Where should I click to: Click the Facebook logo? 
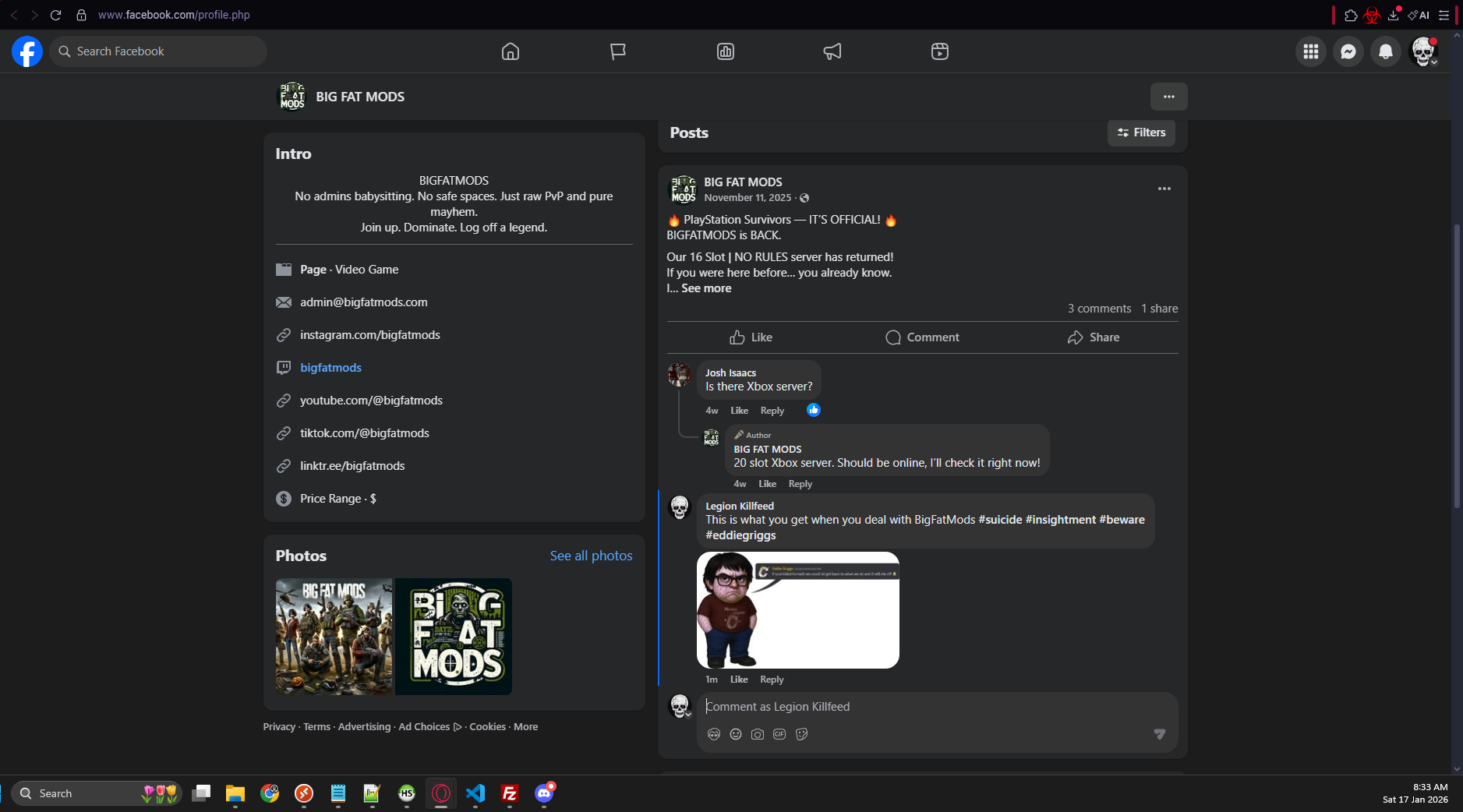coord(27,51)
